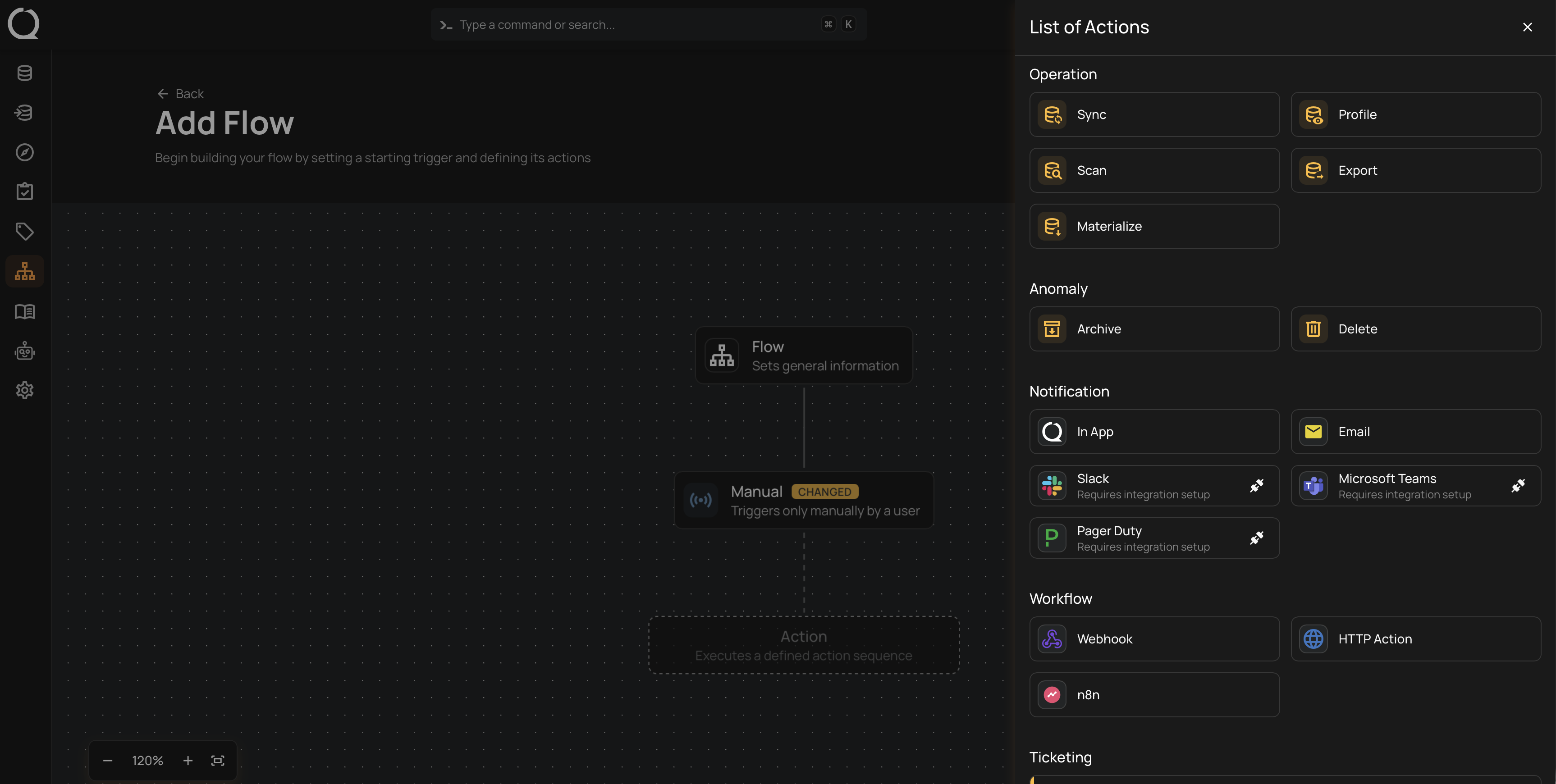1556x784 pixels.
Task: Open the datastores database icon in sidebar
Action: (25, 73)
